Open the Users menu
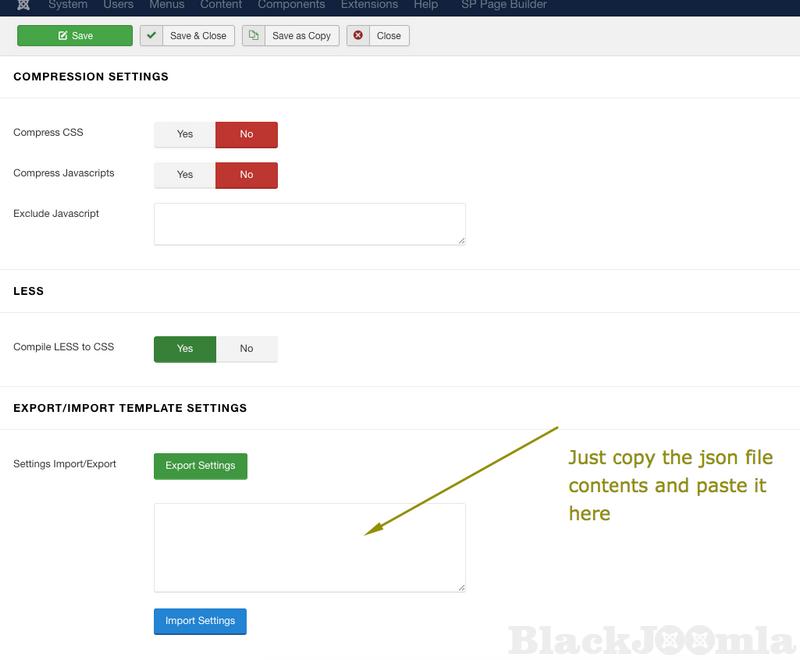This screenshot has height=660, width=800. [118, 5]
